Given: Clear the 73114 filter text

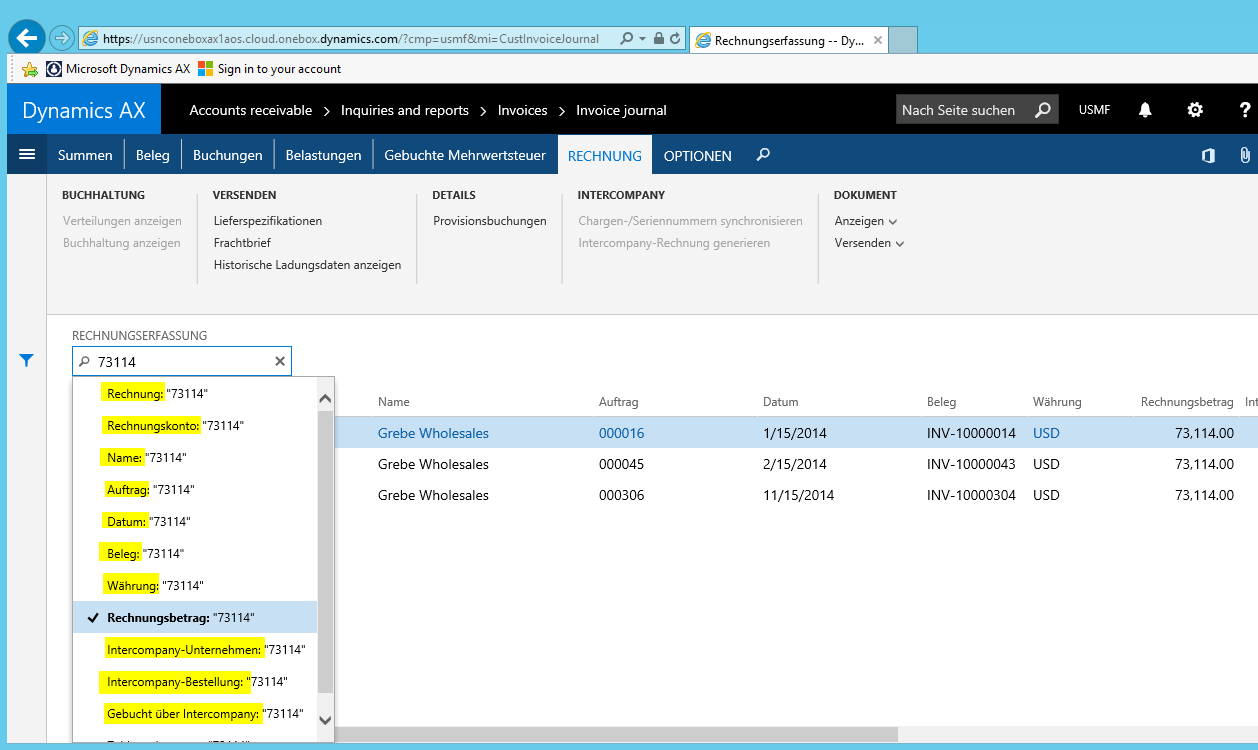Looking at the screenshot, I should [280, 362].
